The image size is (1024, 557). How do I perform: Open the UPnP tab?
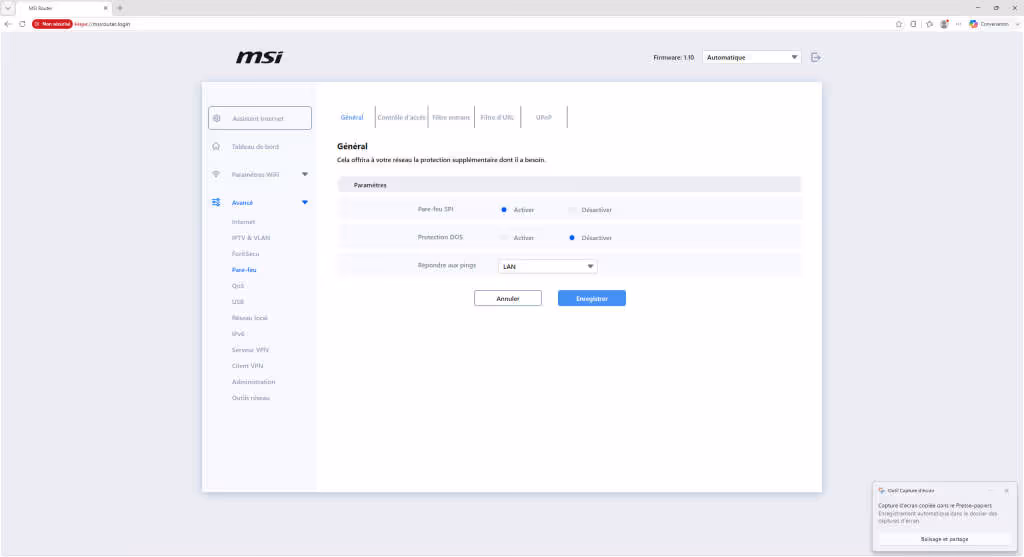pyautogui.click(x=543, y=118)
